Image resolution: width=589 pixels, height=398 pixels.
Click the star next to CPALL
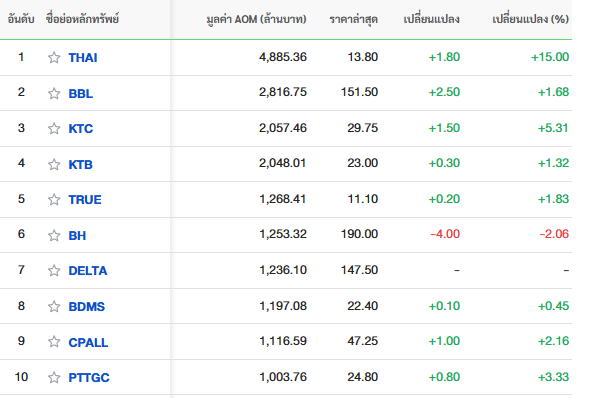[x=54, y=342]
